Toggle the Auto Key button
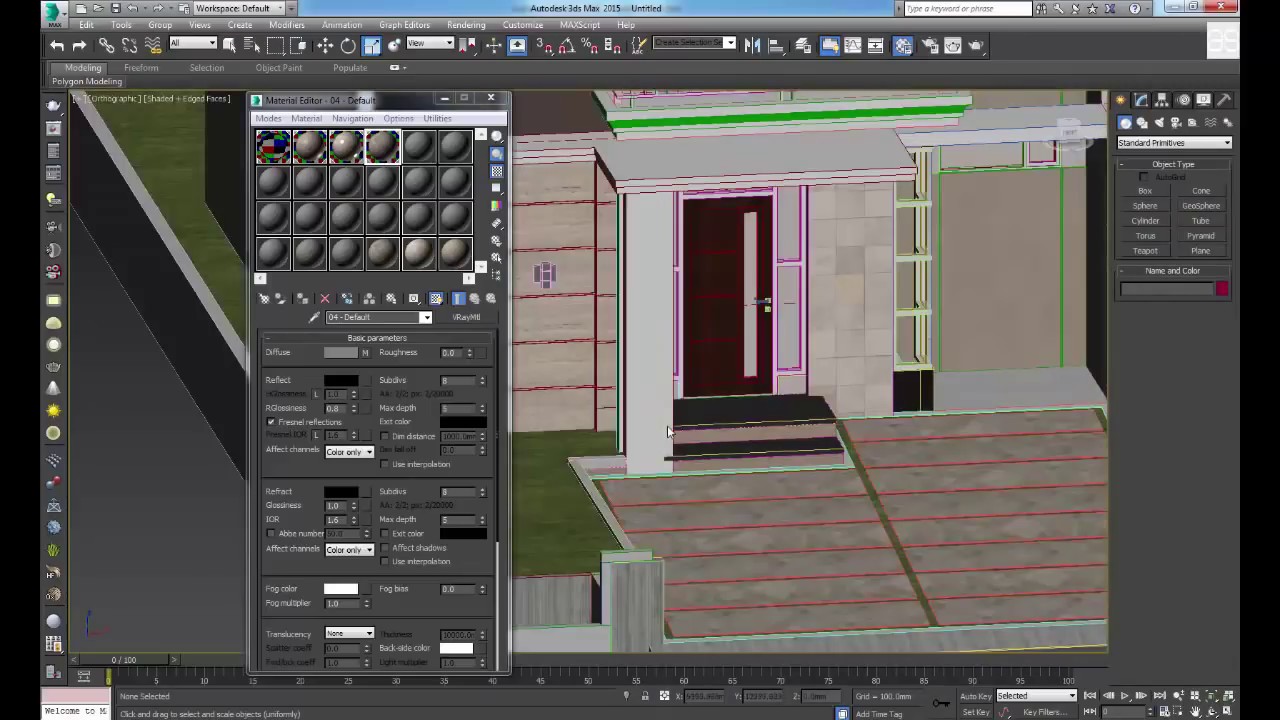The width and height of the screenshot is (1280, 720). click(x=975, y=696)
